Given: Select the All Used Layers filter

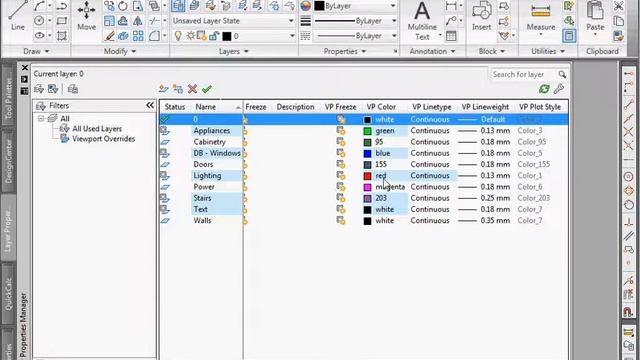Looking at the screenshot, I should tap(97, 129).
